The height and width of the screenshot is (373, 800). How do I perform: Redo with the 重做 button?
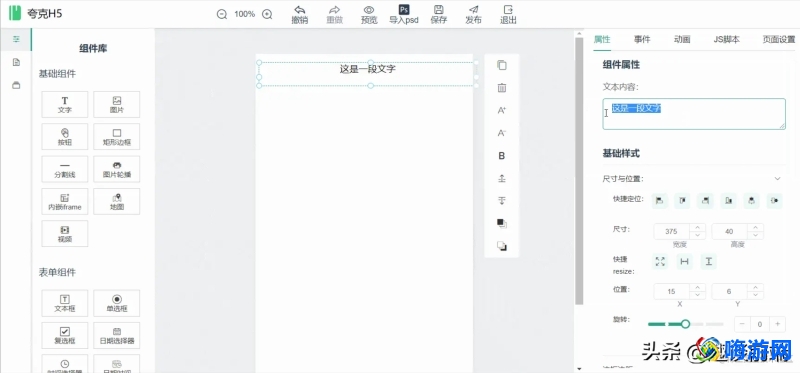[x=334, y=15]
